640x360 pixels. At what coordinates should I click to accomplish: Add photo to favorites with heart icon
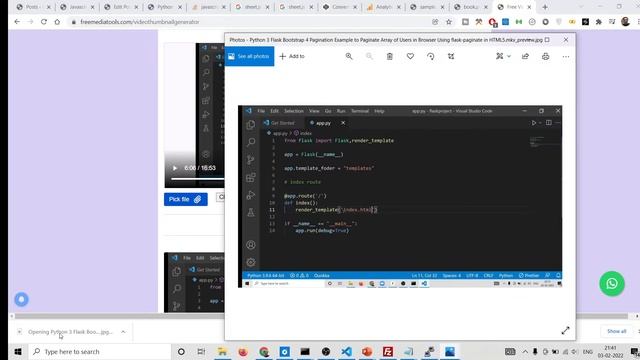(410, 56)
